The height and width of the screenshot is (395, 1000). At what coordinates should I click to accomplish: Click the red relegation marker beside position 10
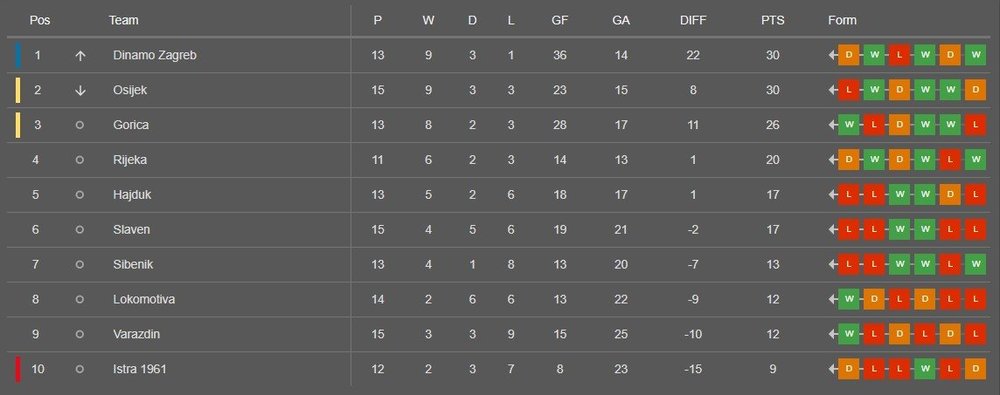(18, 369)
